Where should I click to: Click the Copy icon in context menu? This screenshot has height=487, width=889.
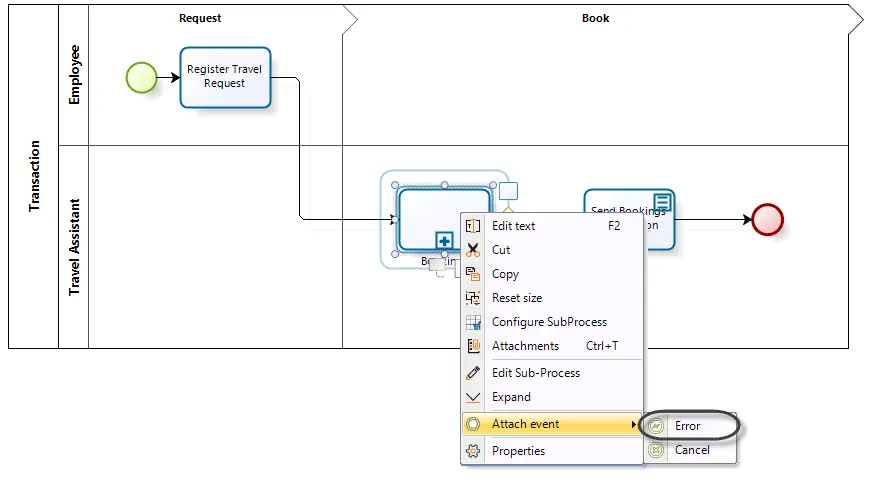(473, 274)
